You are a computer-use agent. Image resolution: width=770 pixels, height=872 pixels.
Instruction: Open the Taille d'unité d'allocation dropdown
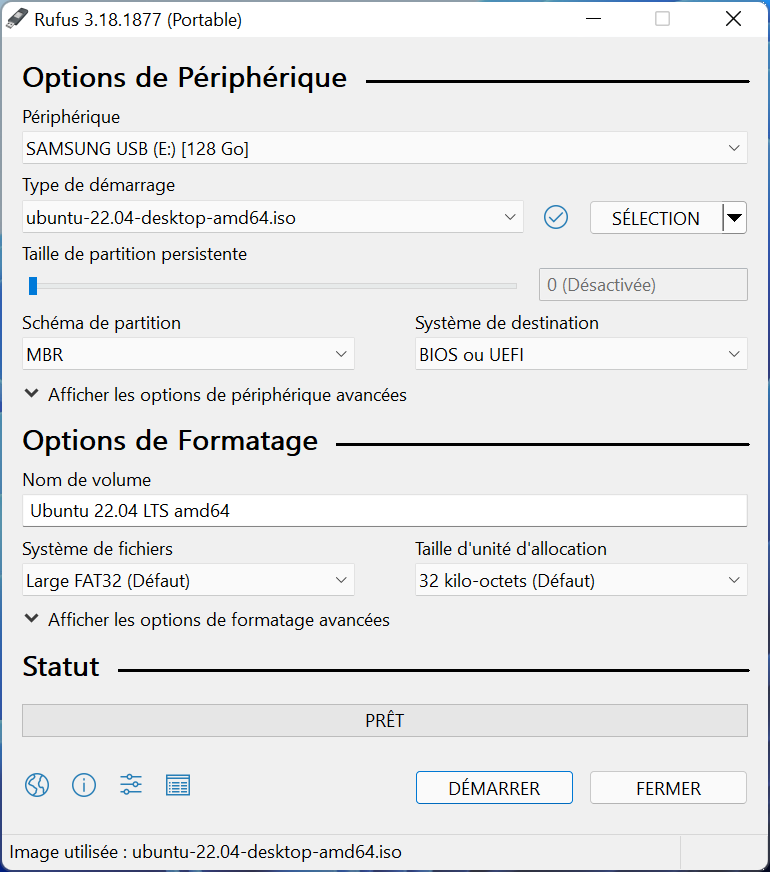581,580
